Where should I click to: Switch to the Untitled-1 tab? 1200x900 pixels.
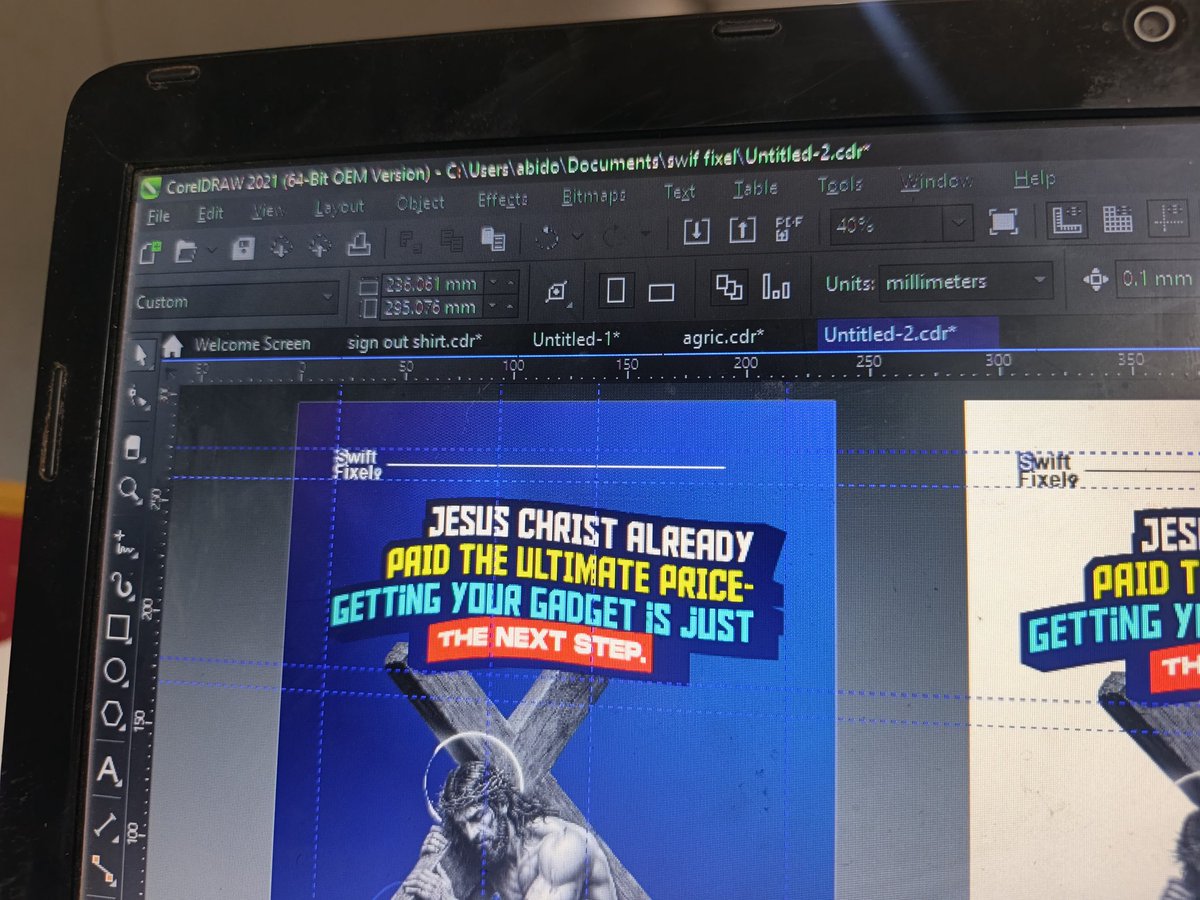(575, 339)
